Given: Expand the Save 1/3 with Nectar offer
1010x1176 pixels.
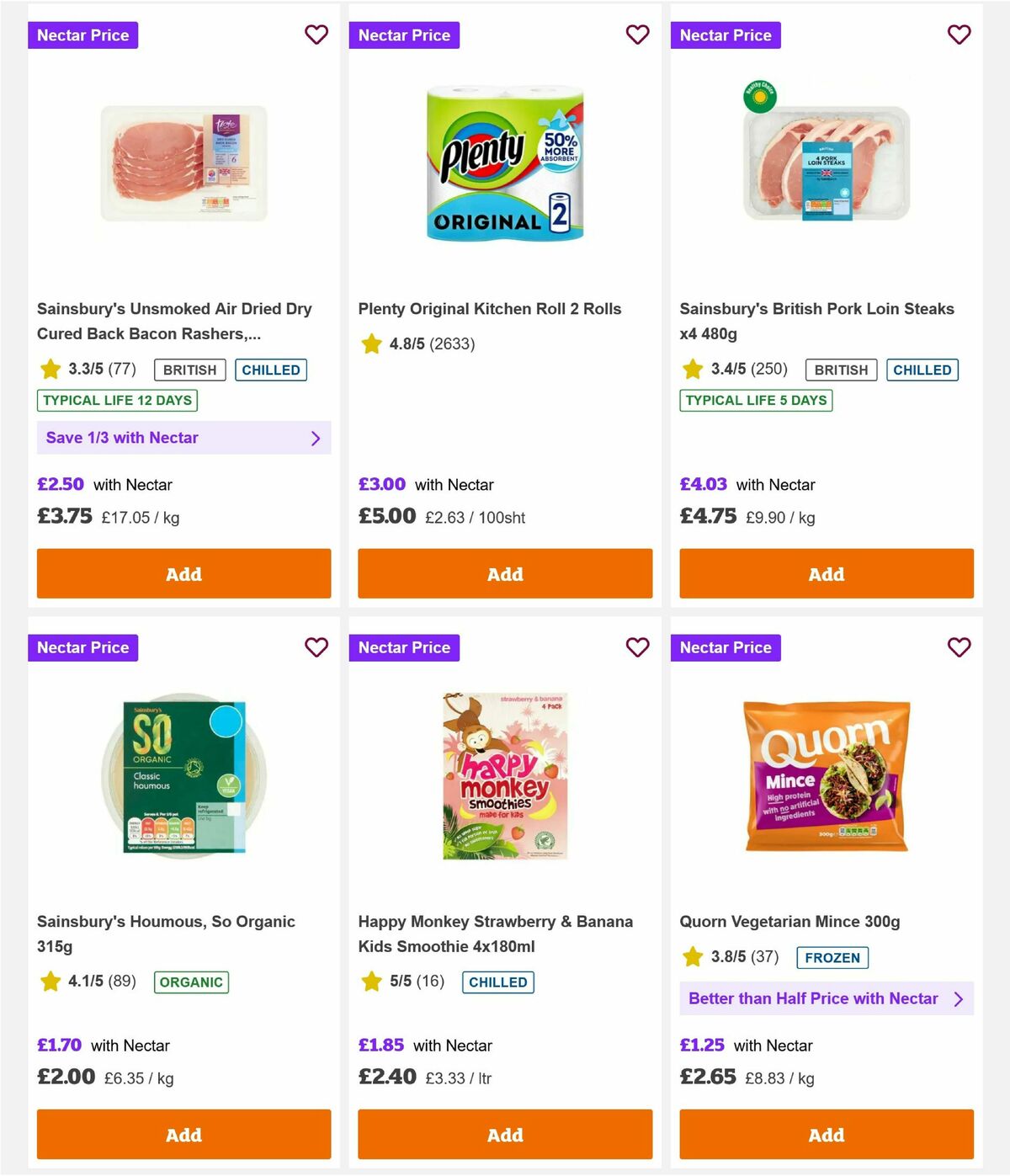Looking at the screenshot, I should click(x=183, y=438).
